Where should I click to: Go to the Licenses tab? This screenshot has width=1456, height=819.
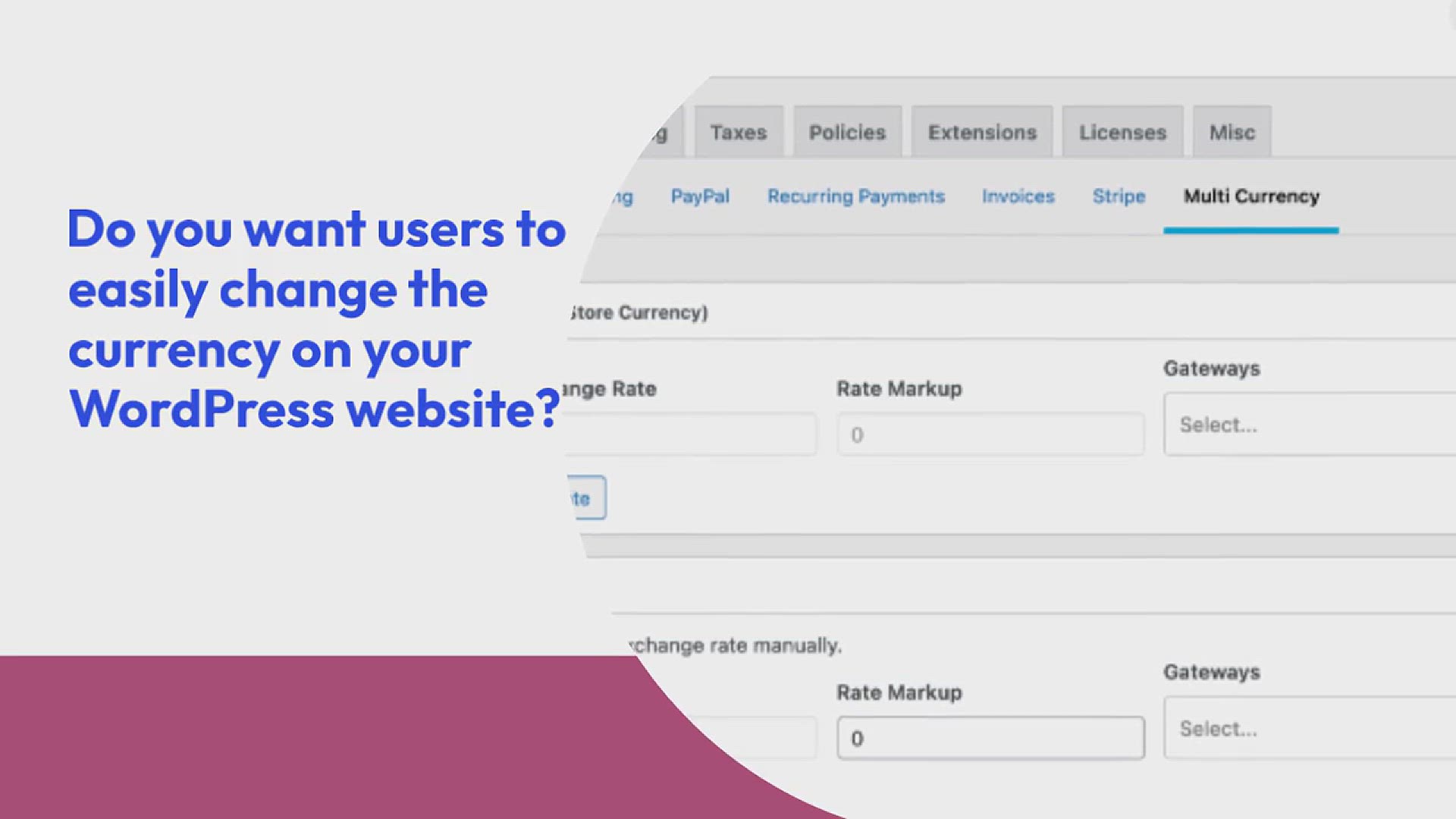tap(1122, 132)
